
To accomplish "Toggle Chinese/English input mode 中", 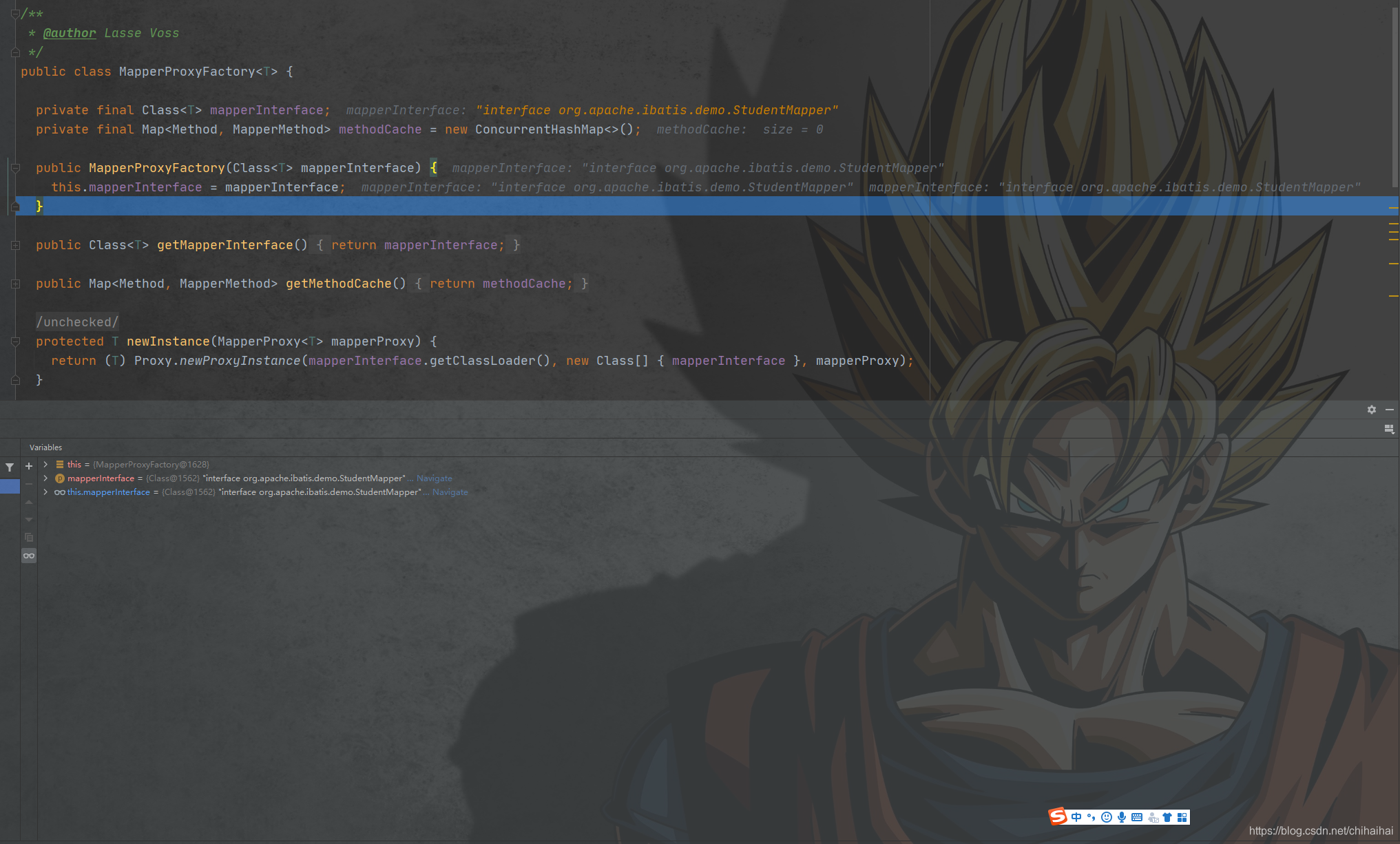I will [1076, 817].
